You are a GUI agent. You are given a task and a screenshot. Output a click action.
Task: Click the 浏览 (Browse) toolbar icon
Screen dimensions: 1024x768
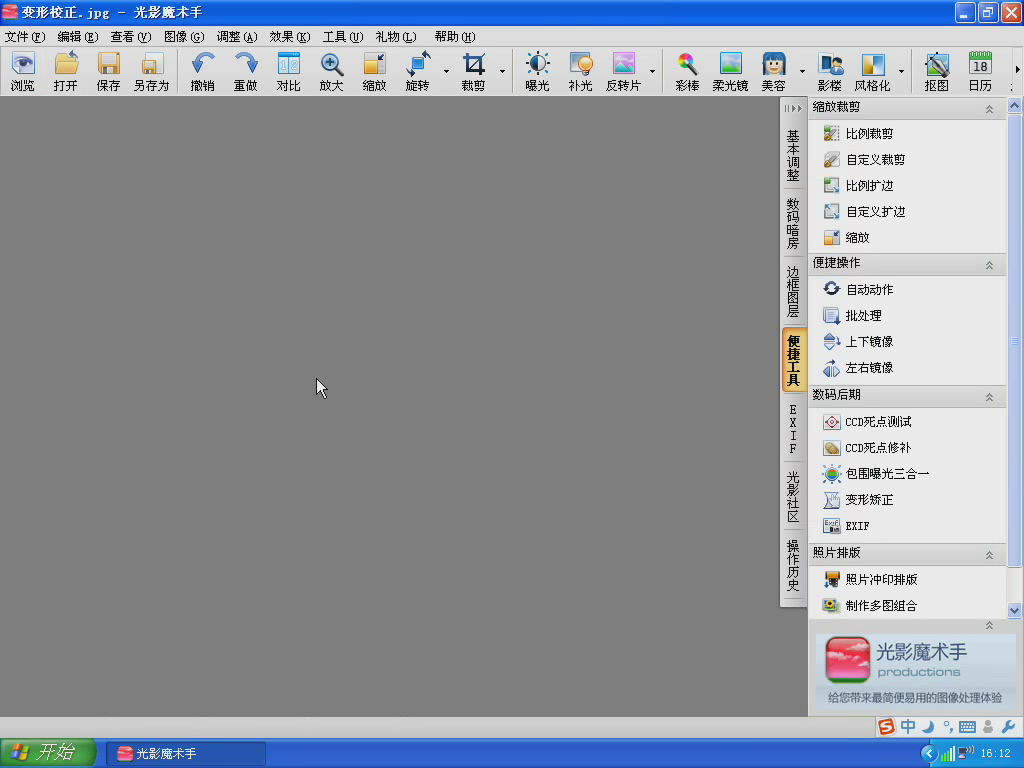coord(23,71)
